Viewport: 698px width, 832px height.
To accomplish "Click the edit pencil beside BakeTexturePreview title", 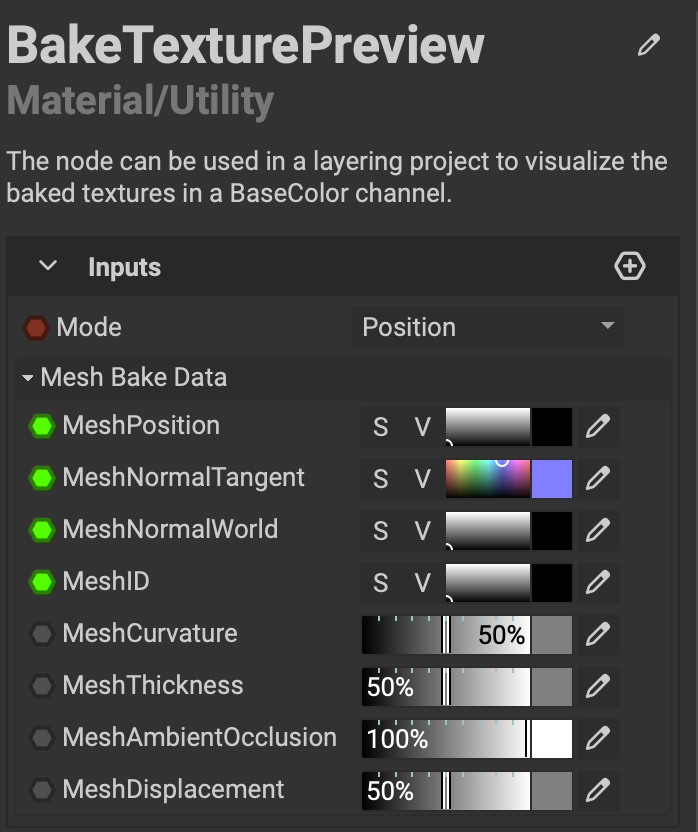I will 649,45.
